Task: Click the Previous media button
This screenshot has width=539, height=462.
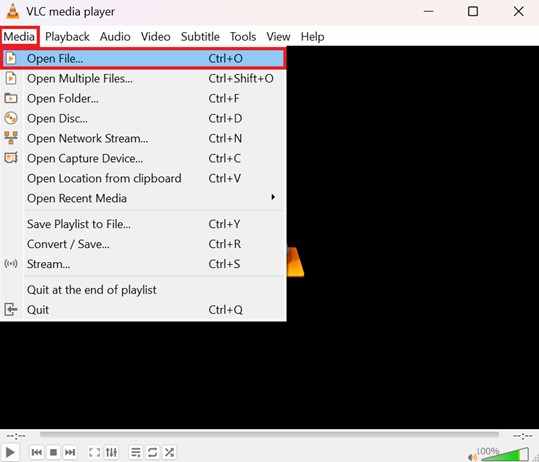Action: pyautogui.click(x=37, y=452)
